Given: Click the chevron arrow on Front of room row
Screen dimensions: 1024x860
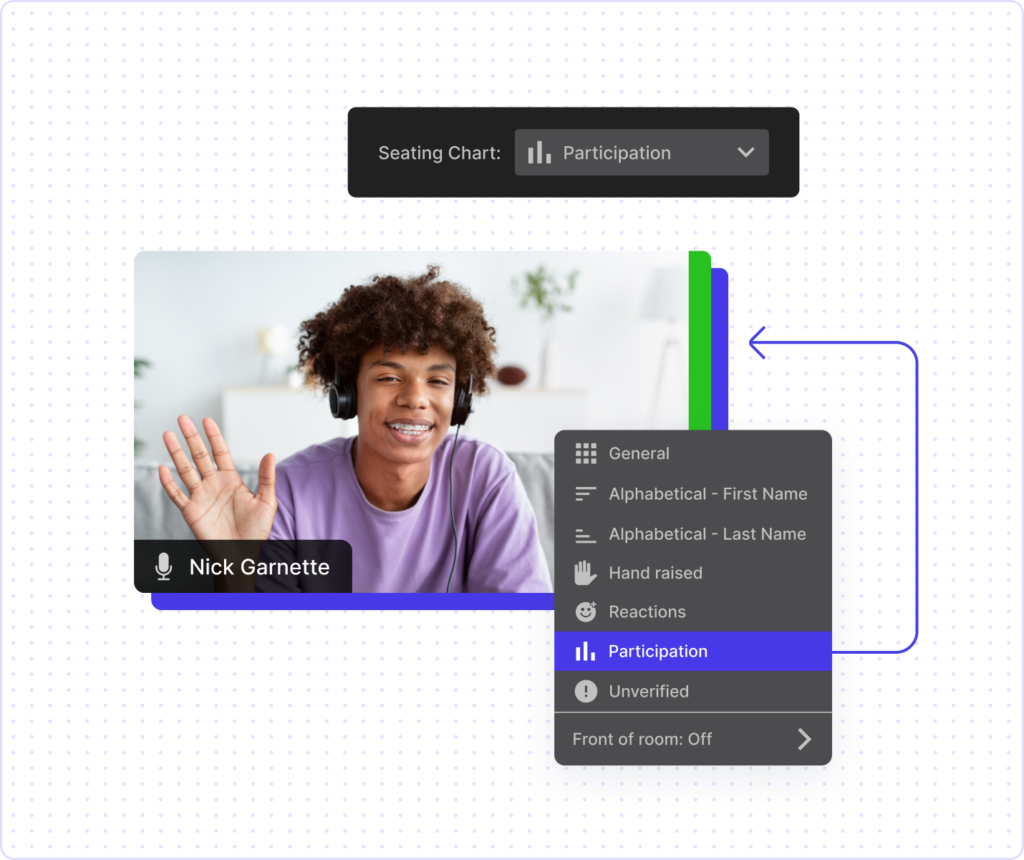Looking at the screenshot, I should [804, 739].
